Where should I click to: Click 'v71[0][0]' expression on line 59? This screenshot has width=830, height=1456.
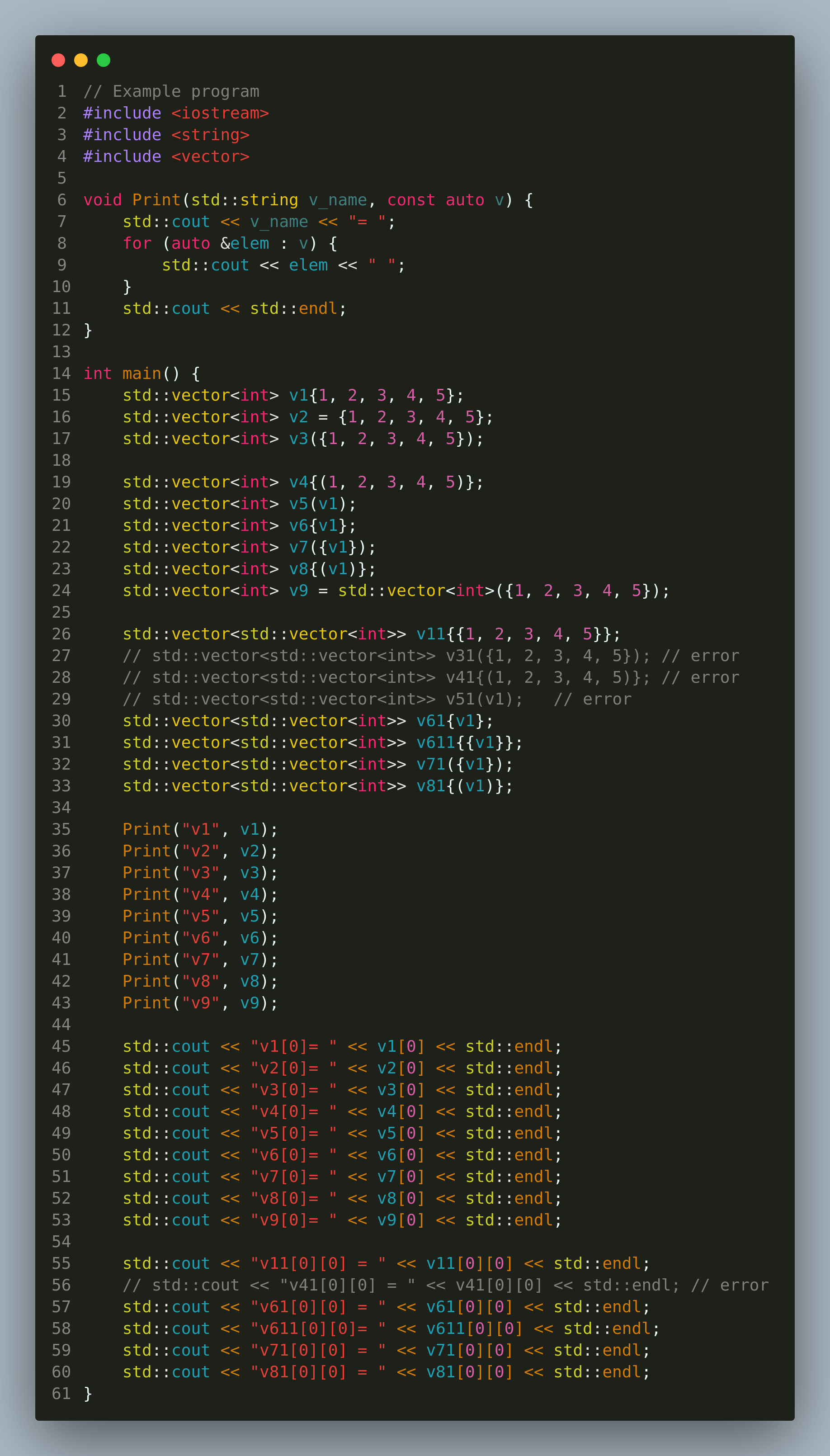(x=470, y=1350)
